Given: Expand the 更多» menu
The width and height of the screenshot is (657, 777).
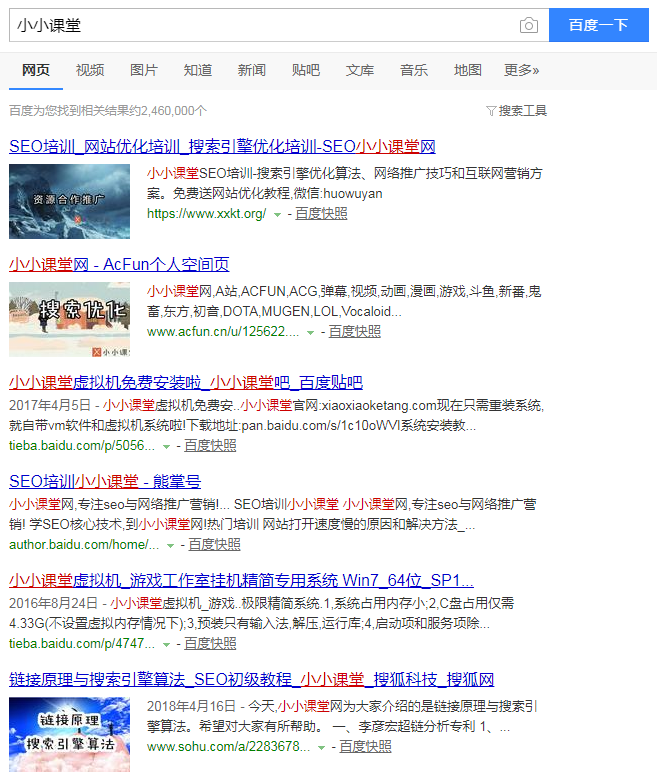Looking at the screenshot, I should [521, 70].
